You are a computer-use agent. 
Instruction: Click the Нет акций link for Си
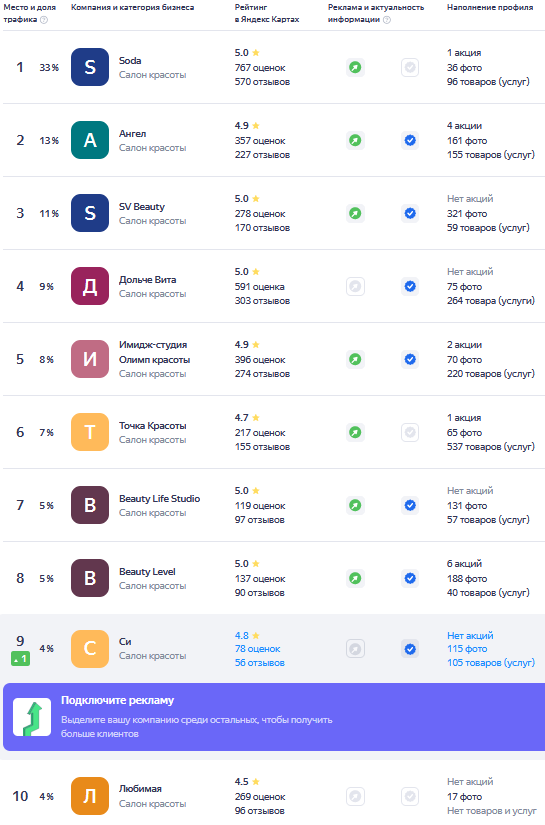pos(470,635)
